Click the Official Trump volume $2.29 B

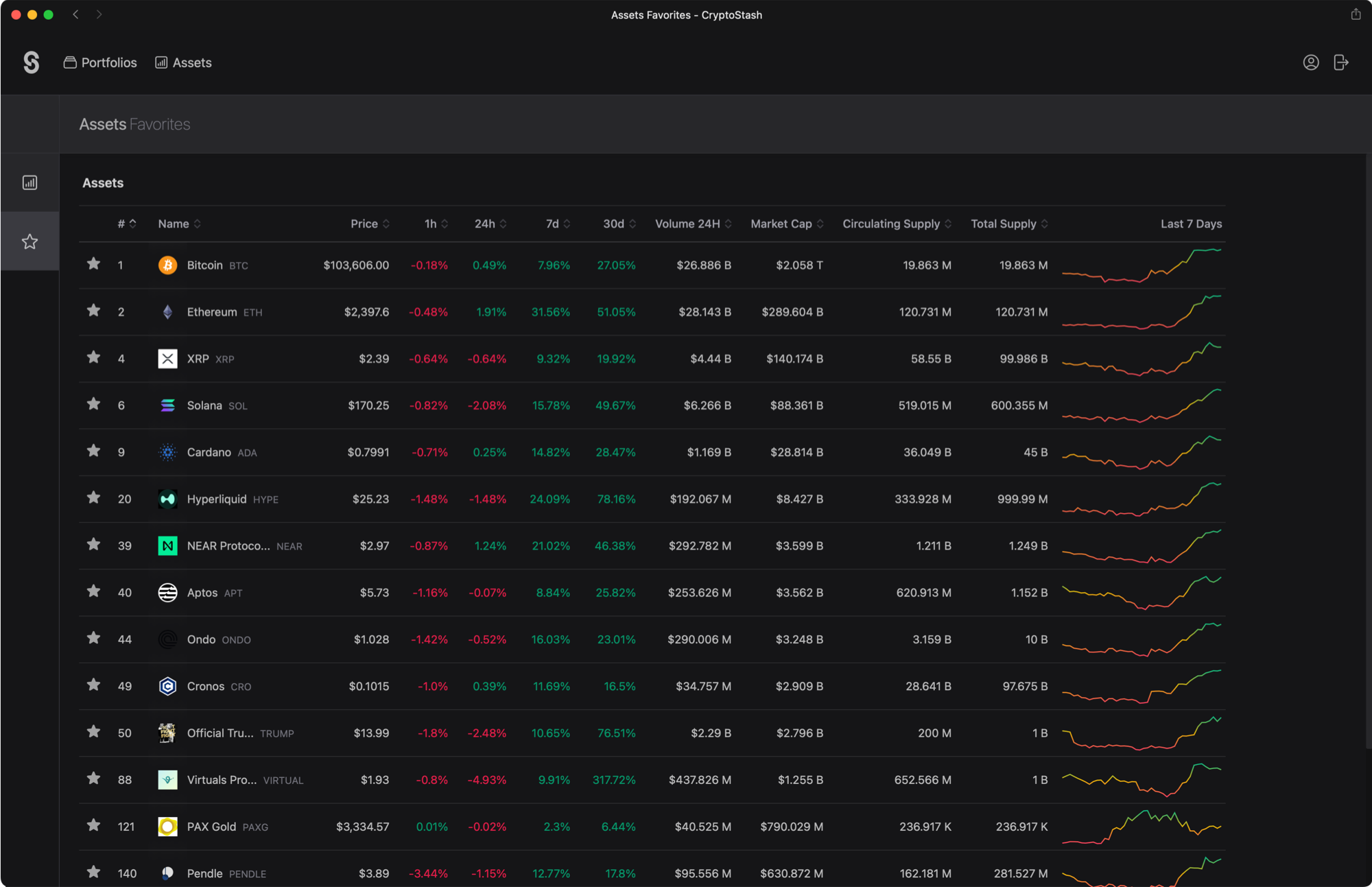click(x=711, y=733)
